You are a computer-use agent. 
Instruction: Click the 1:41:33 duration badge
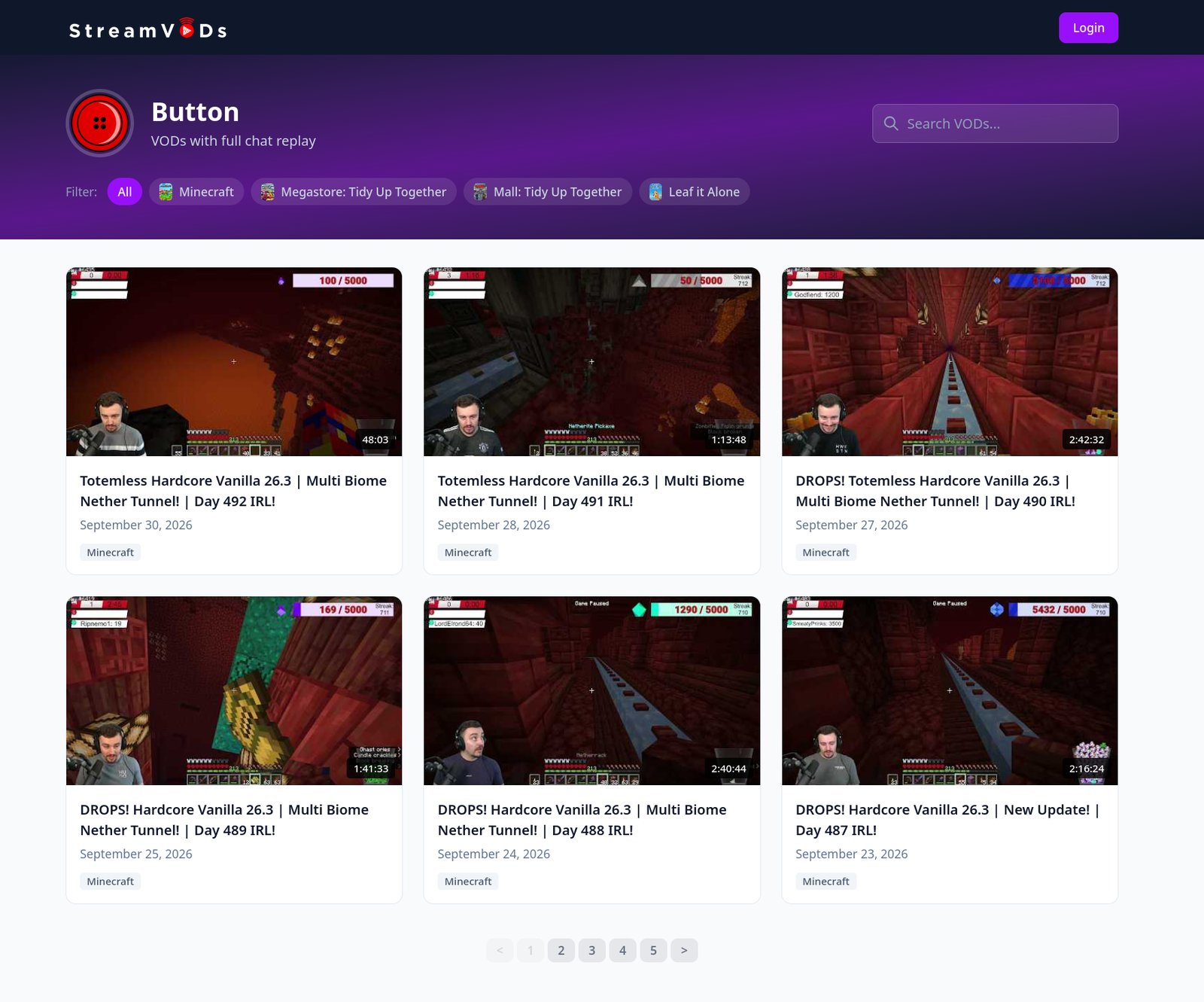[x=371, y=769]
